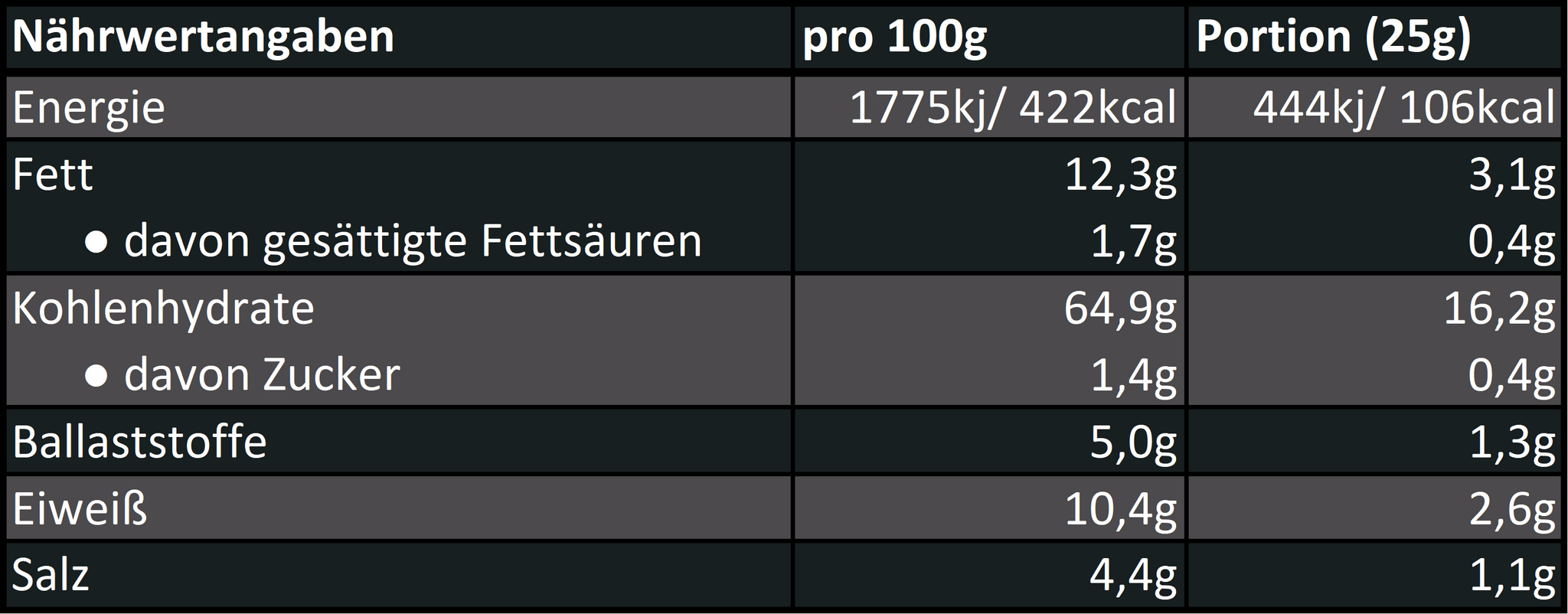Select the 1775kj/ 422kcal energy value
This screenshot has height=614, width=1568.
[x=1012, y=107]
